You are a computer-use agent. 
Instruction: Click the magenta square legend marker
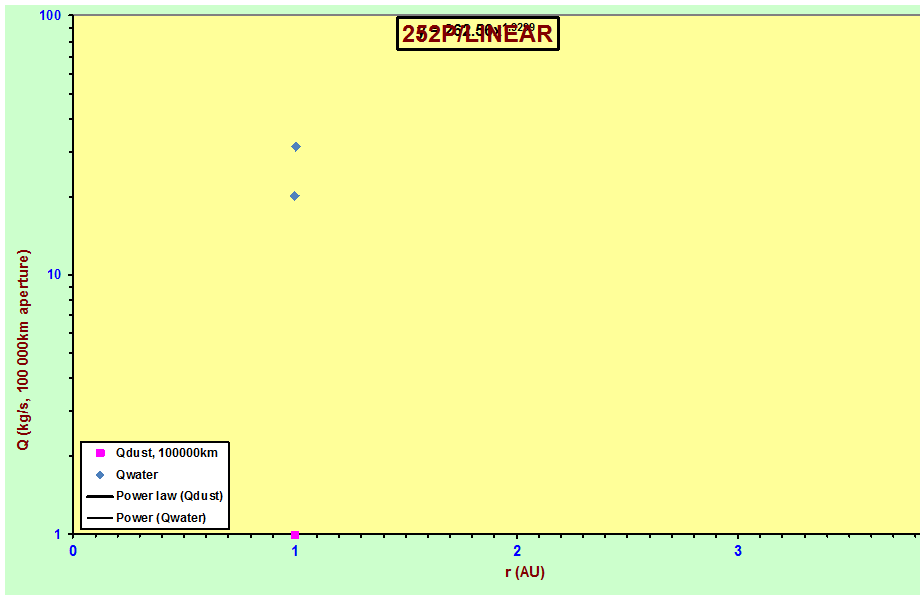100,453
